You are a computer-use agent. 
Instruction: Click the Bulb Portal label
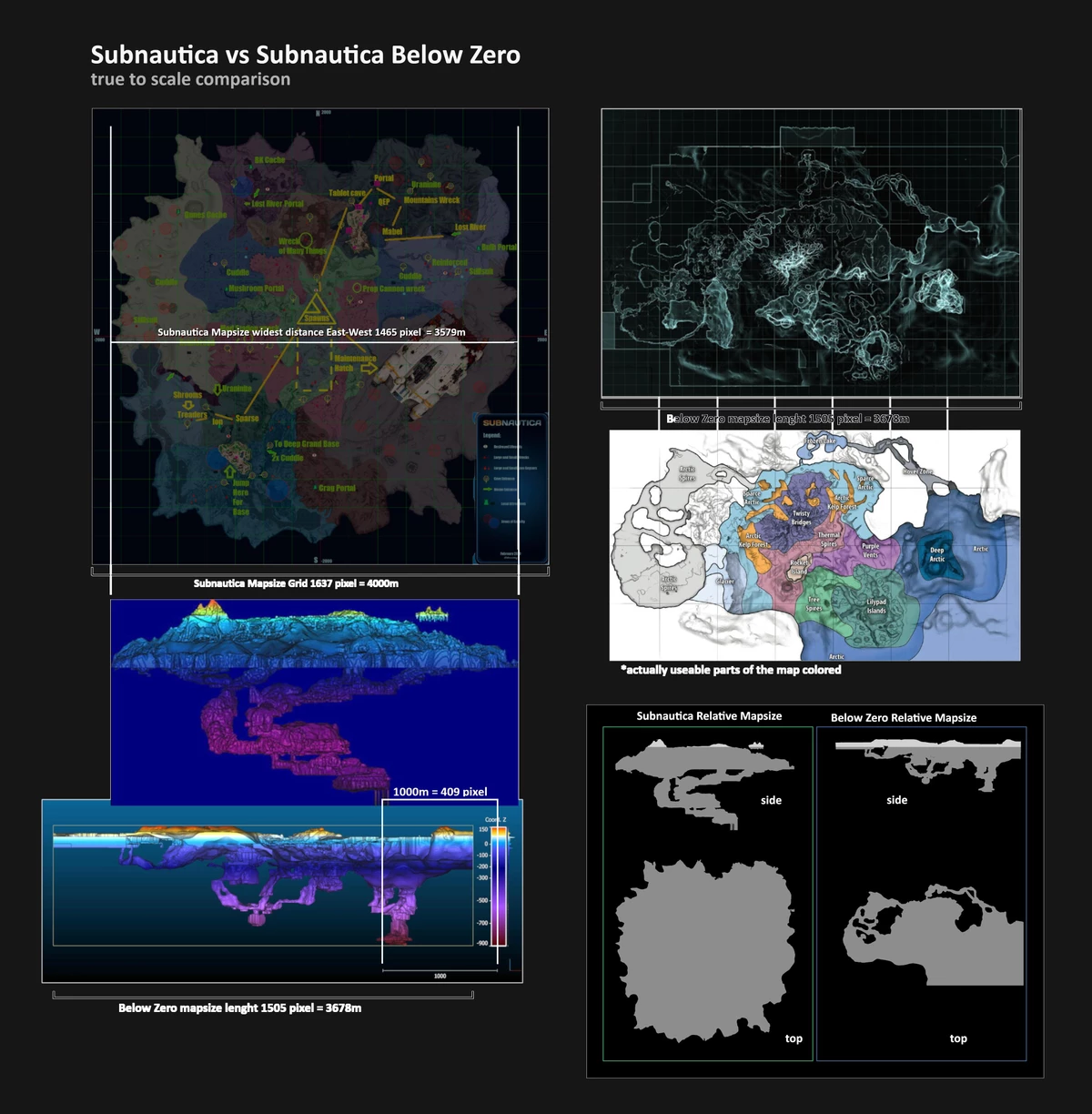[x=499, y=248]
